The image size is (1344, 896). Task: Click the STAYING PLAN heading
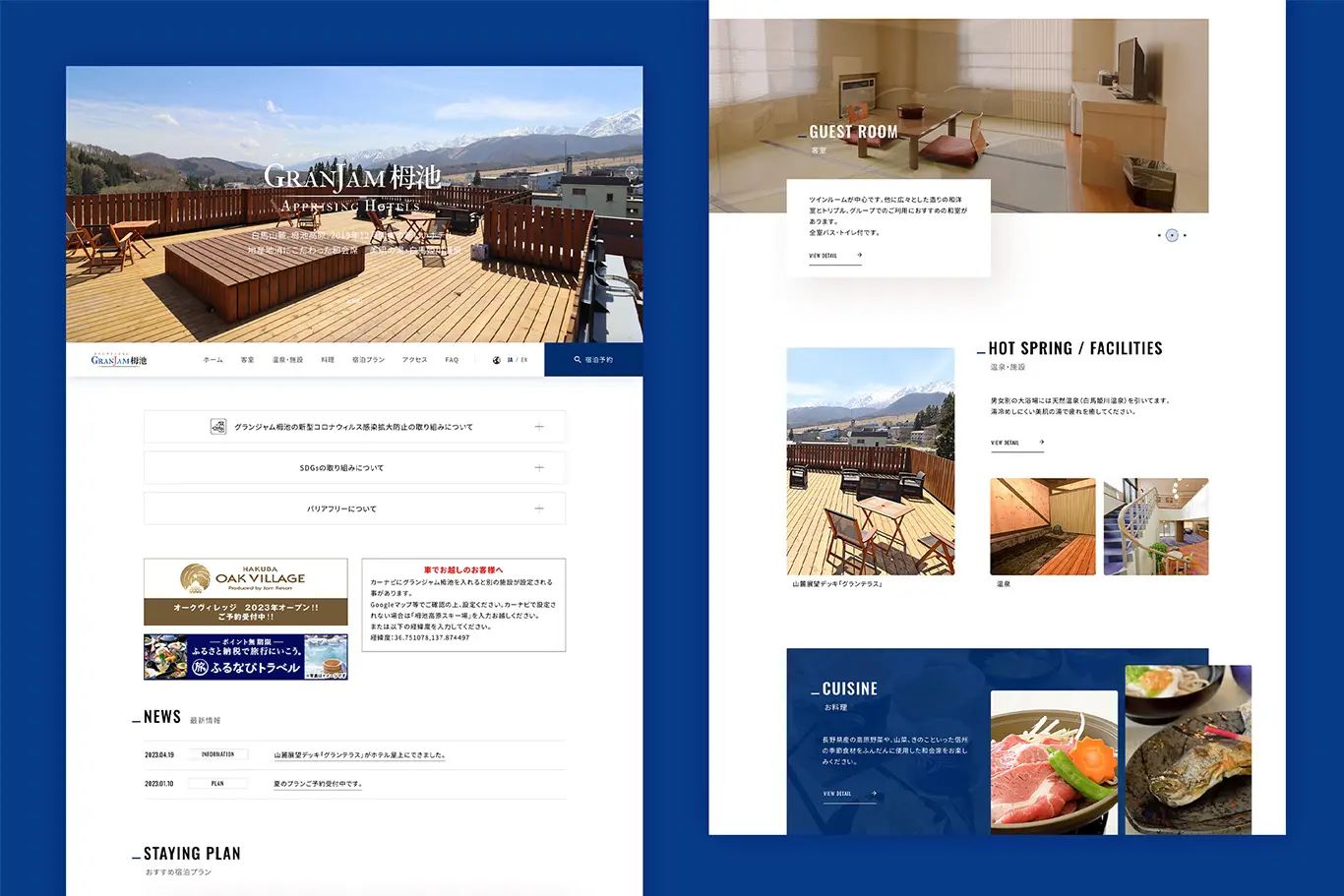click(192, 854)
